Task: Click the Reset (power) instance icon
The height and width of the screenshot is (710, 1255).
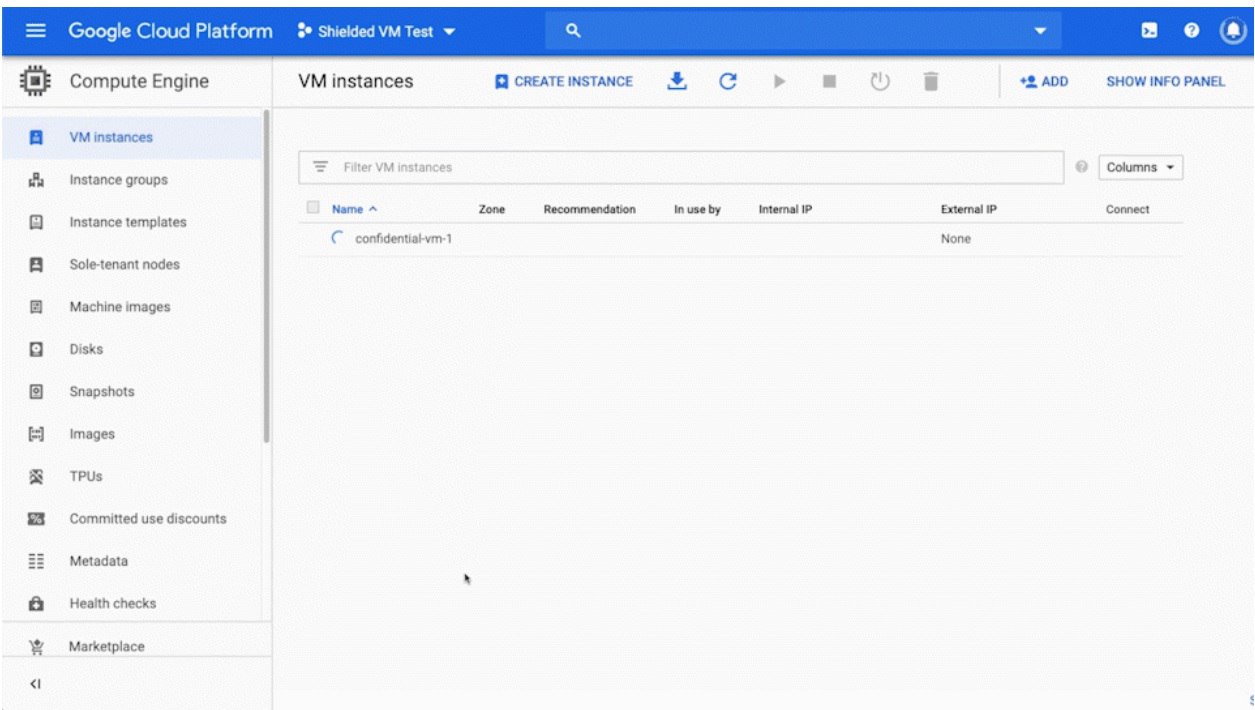Action: [x=880, y=82]
